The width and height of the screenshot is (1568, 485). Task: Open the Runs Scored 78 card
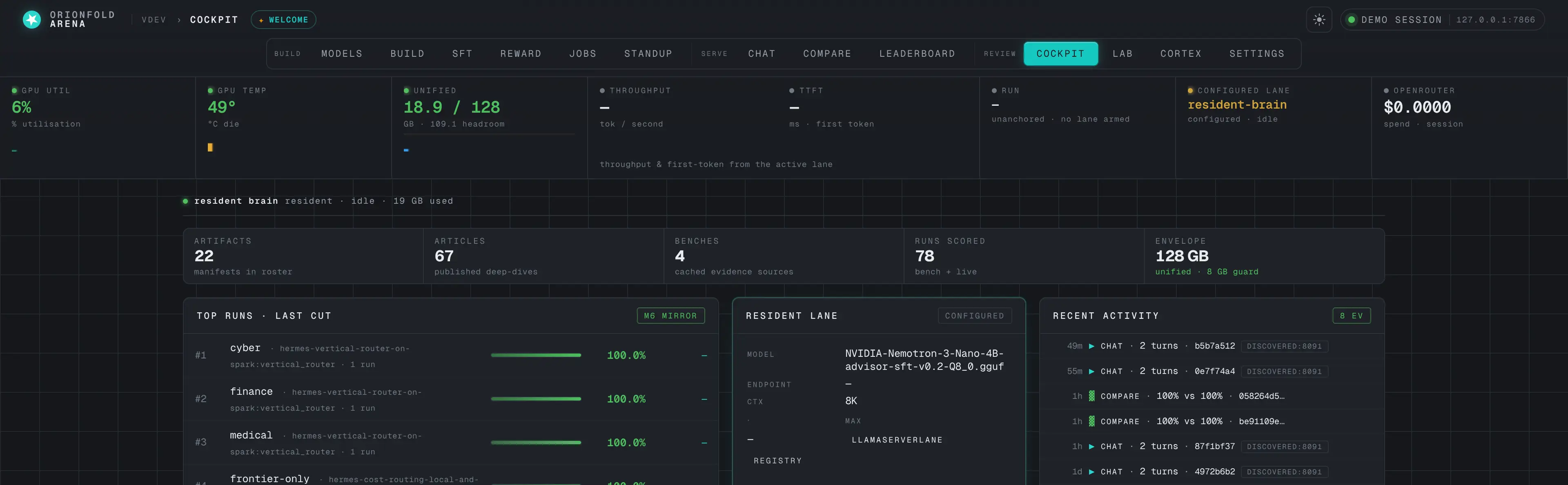click(x=1024, y=256)
